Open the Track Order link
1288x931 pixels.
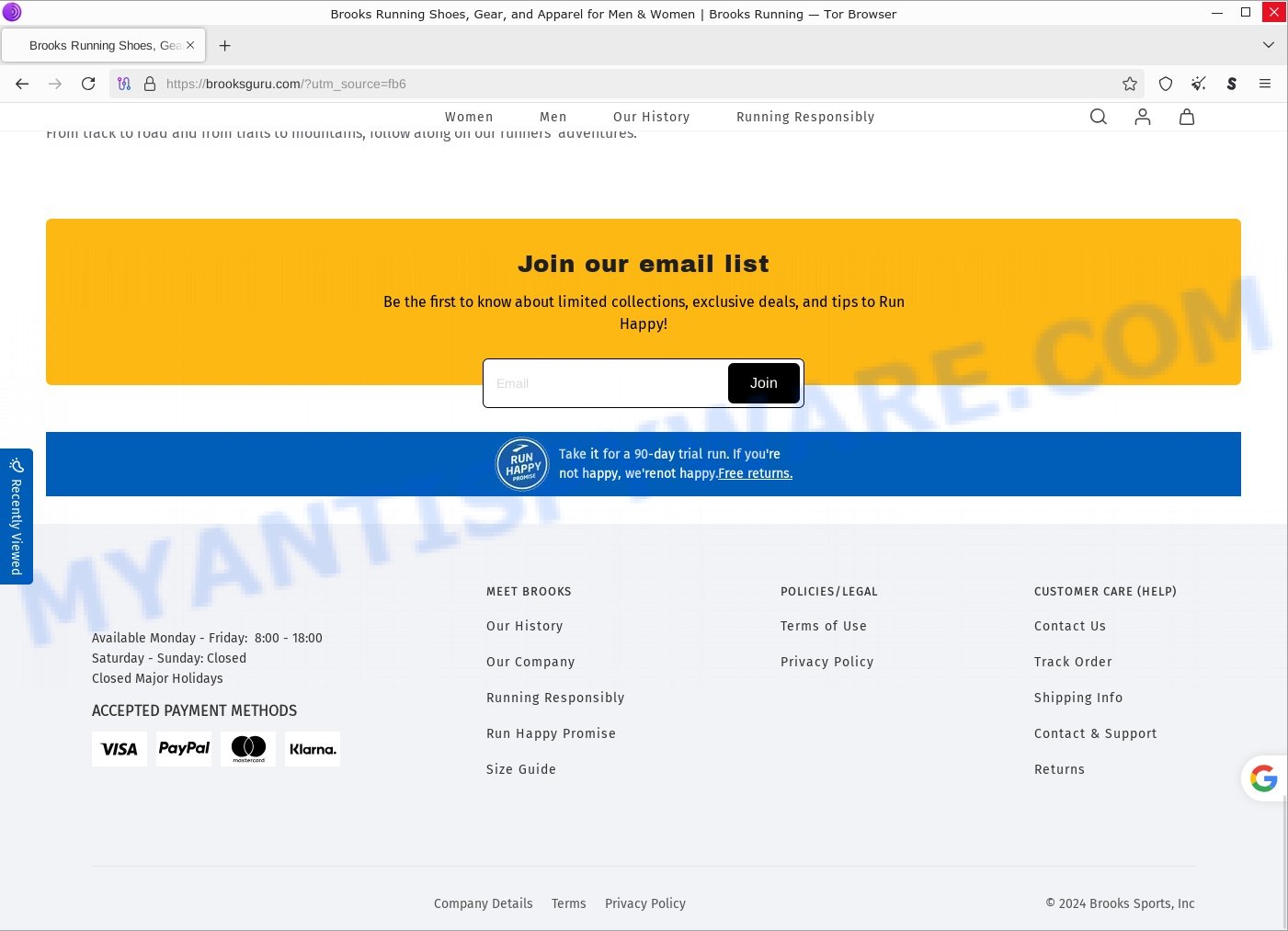tap(1073, 662)
